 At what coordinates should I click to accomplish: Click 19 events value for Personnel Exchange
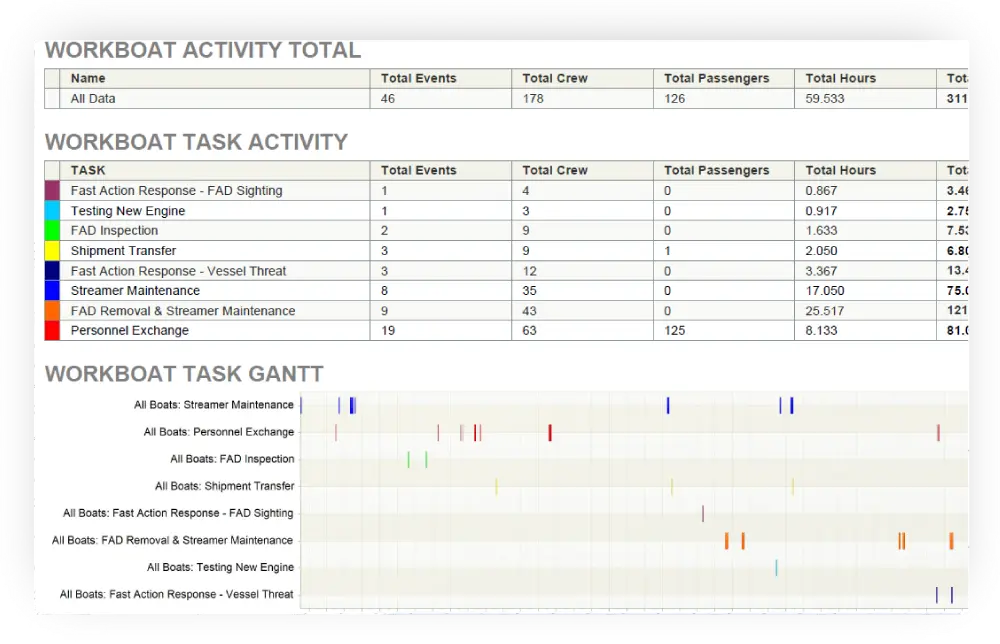pos(388,330)
